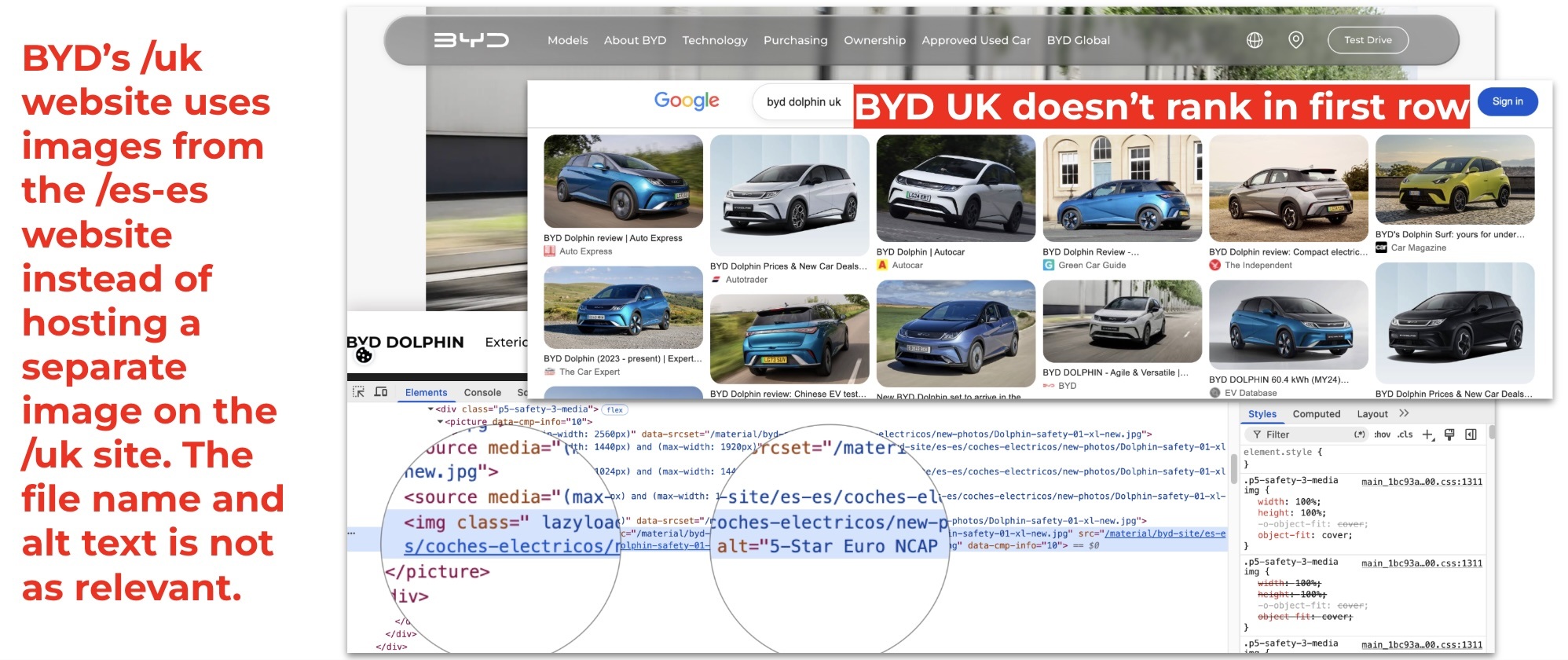1568x660 pixels.
Task: Click the active 'width: 100%' declaration
Action: pyautogui.click(x=1288, y=502)
